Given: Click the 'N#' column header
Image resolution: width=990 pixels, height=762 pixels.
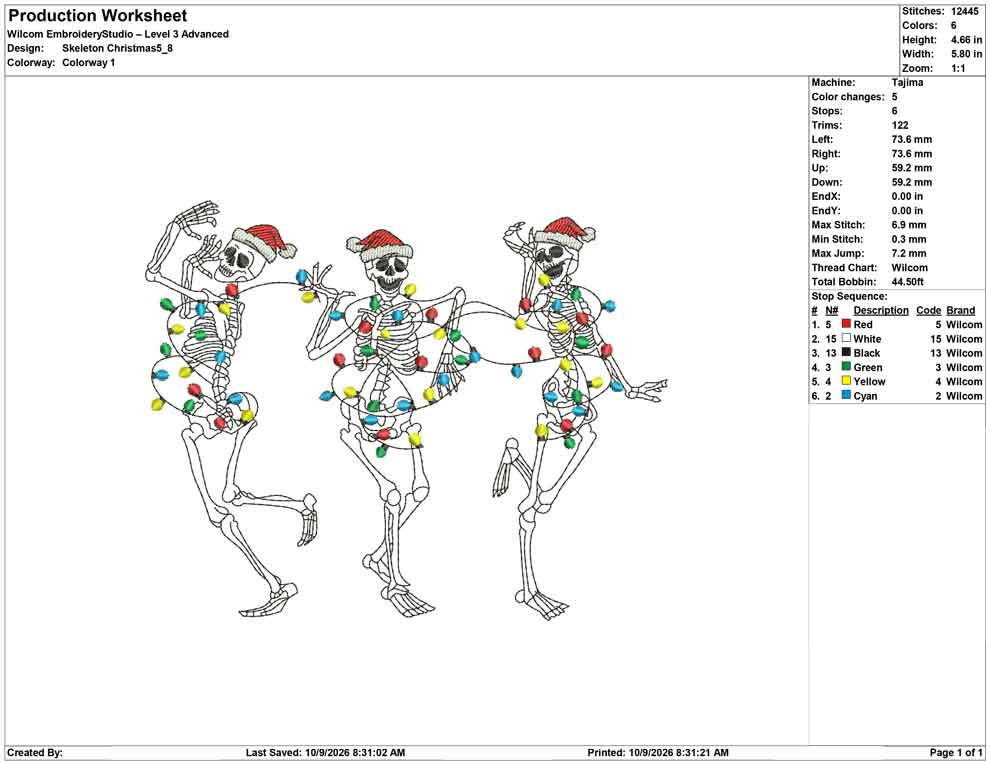Looking at the screenshot, I should [832, 310].
